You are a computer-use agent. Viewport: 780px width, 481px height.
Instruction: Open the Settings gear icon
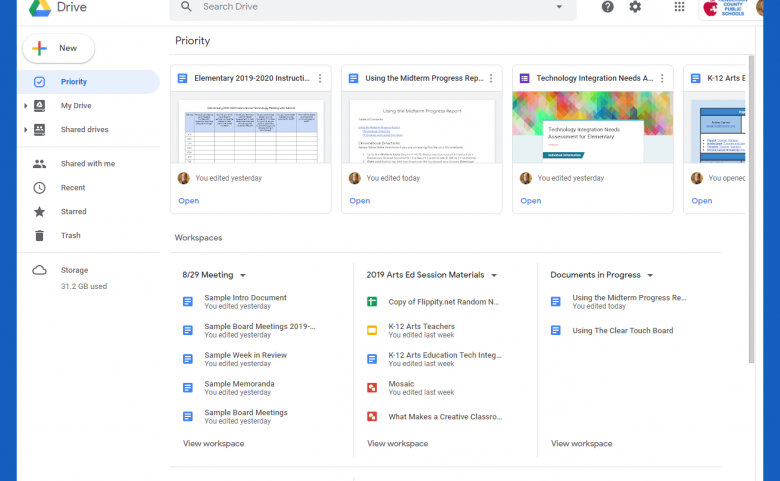pos(635,7)
